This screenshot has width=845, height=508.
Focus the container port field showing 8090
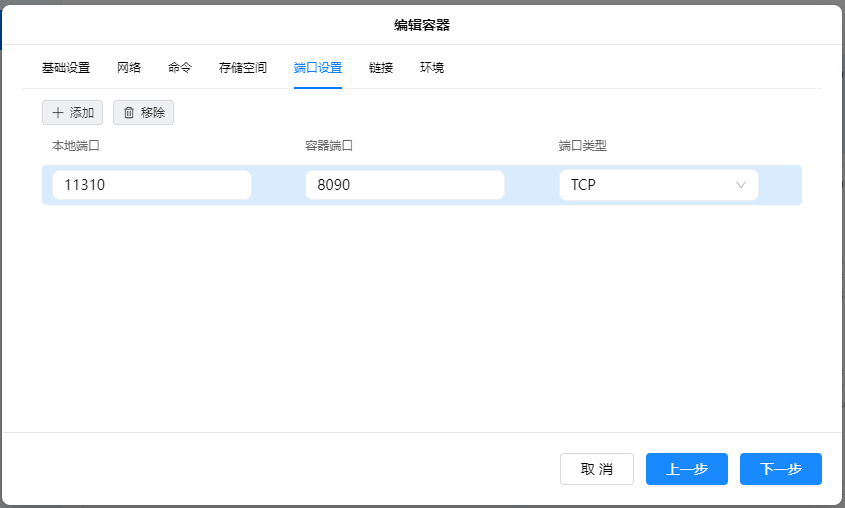405,185
